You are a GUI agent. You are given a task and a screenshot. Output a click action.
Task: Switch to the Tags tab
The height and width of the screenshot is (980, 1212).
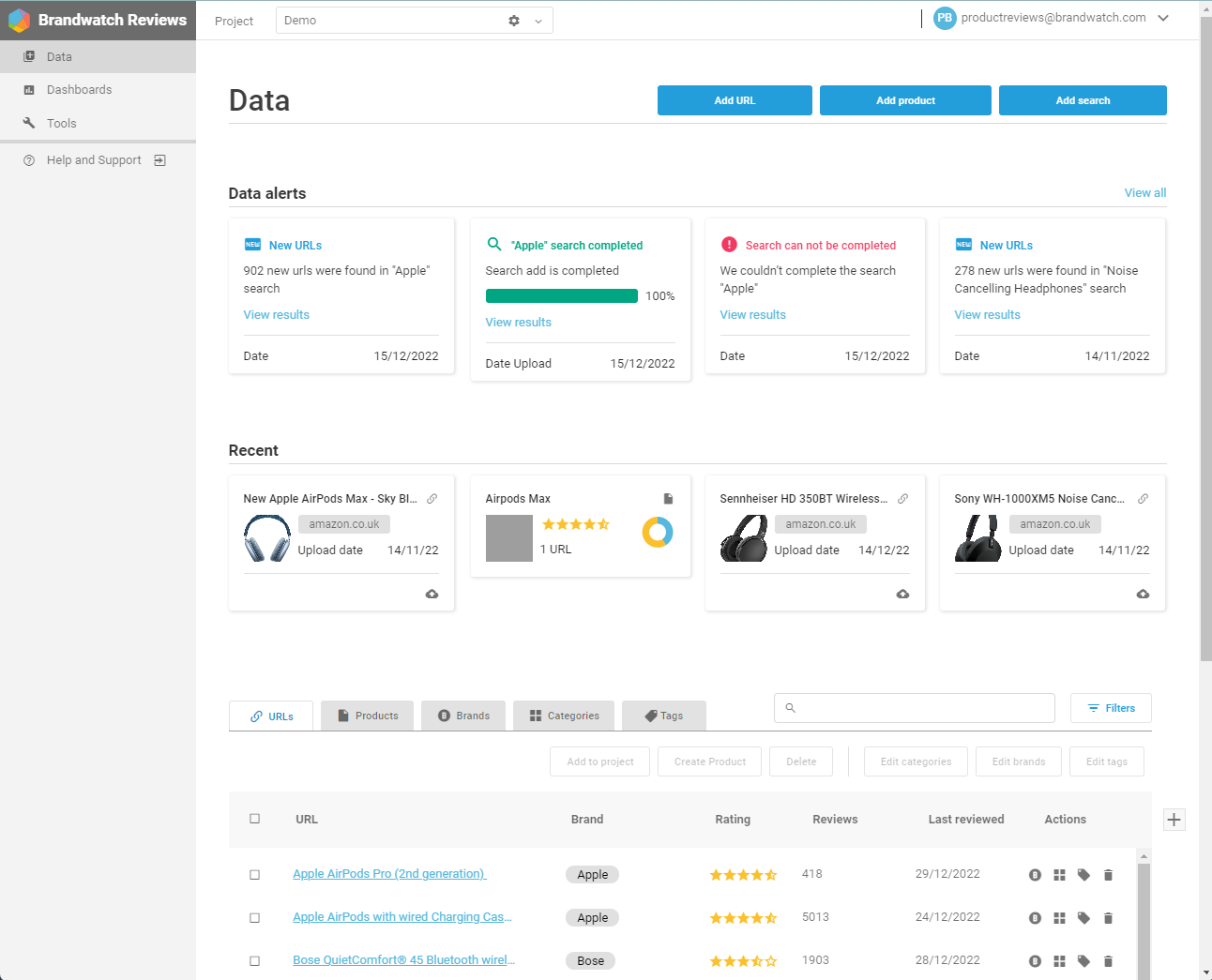click(664, 716)
